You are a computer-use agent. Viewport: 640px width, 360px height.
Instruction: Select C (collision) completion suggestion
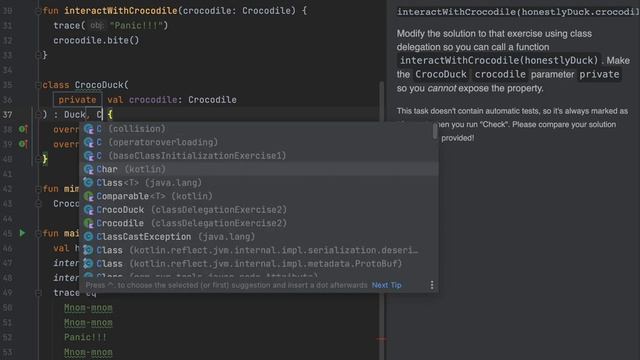click(259, 129)
